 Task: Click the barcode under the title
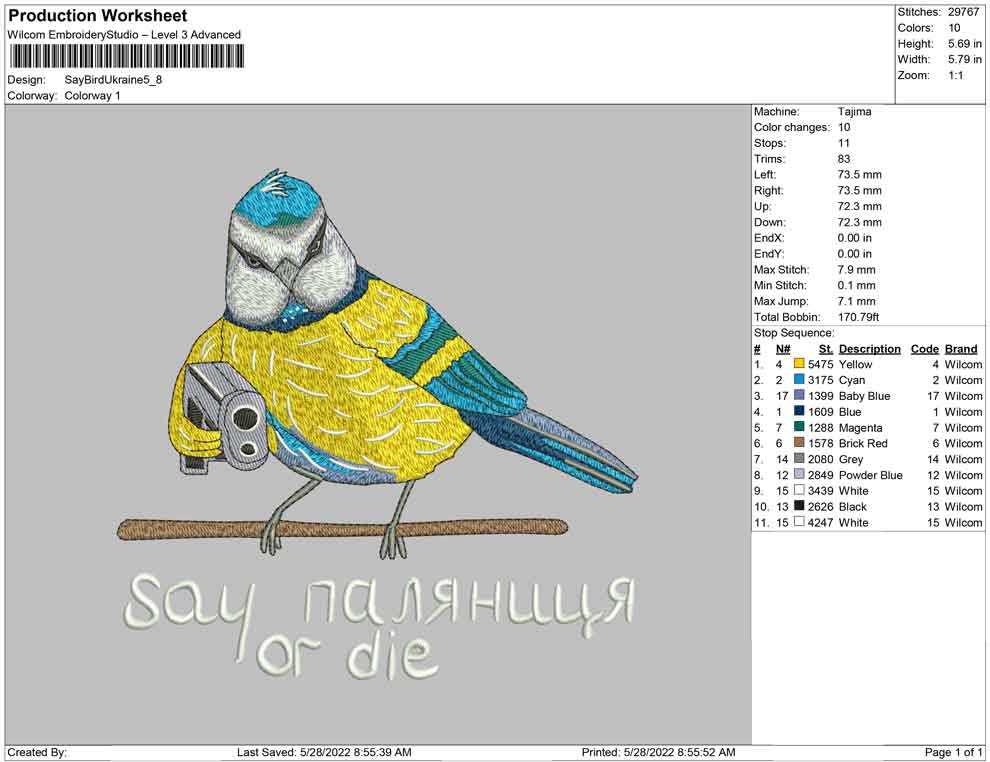[126, 56]
